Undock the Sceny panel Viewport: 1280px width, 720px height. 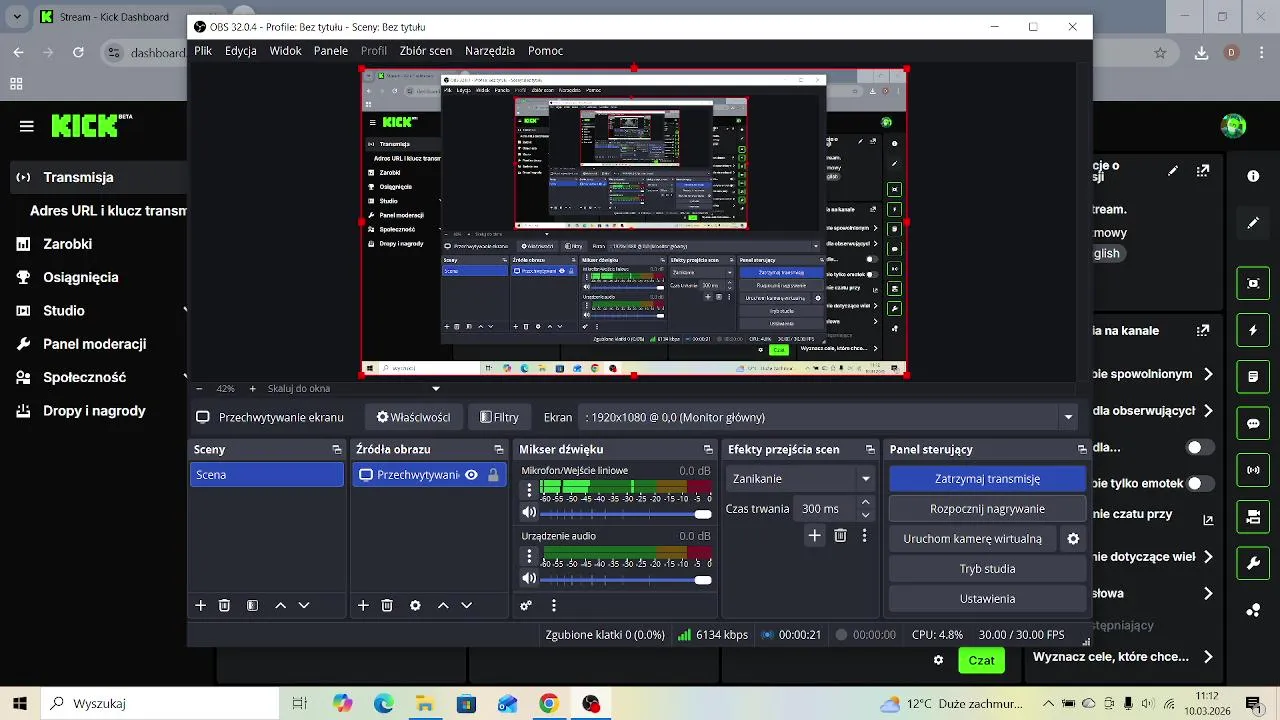pos(337,450)
